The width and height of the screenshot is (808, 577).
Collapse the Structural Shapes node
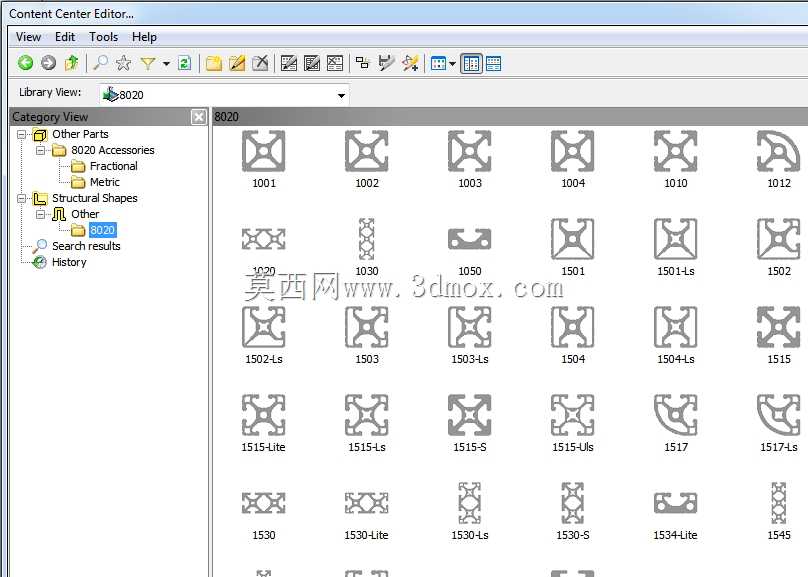(x=21, y=198)
